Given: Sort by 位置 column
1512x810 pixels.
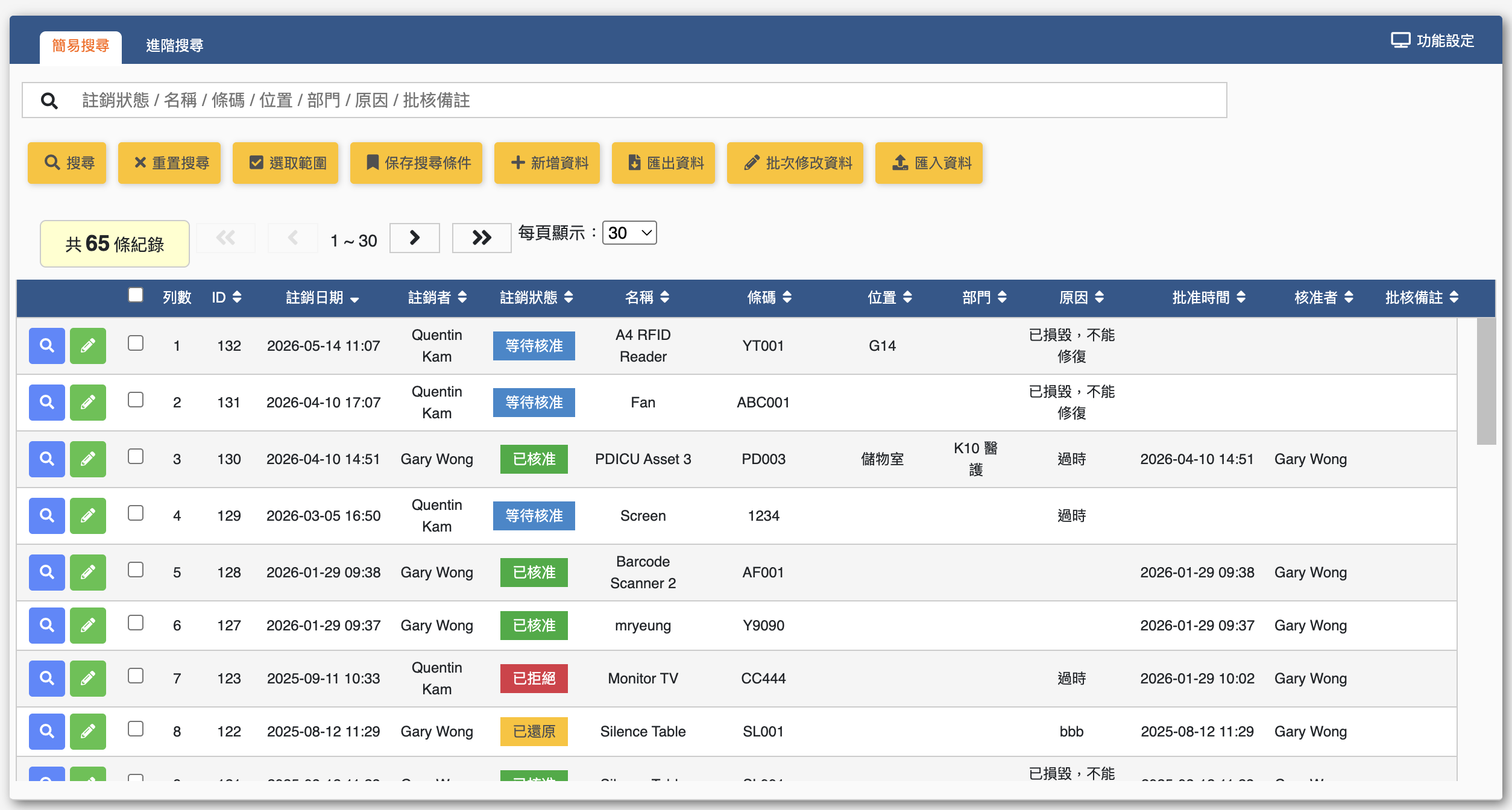Looking at the screenshot, I should click(x=890, y=297).
